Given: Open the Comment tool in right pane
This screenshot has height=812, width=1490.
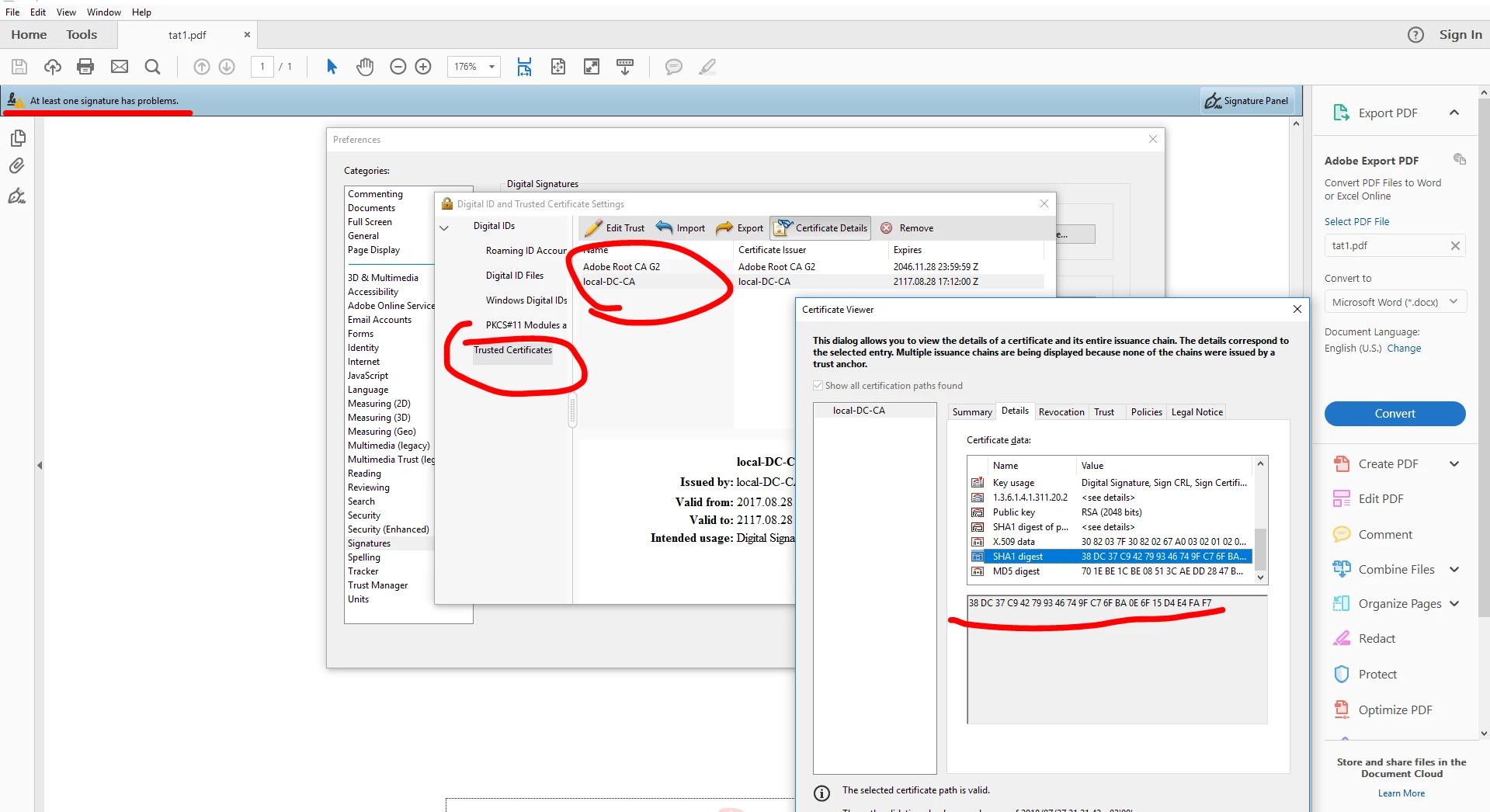Looking at the screenshot, I should tap(1384, 535).
